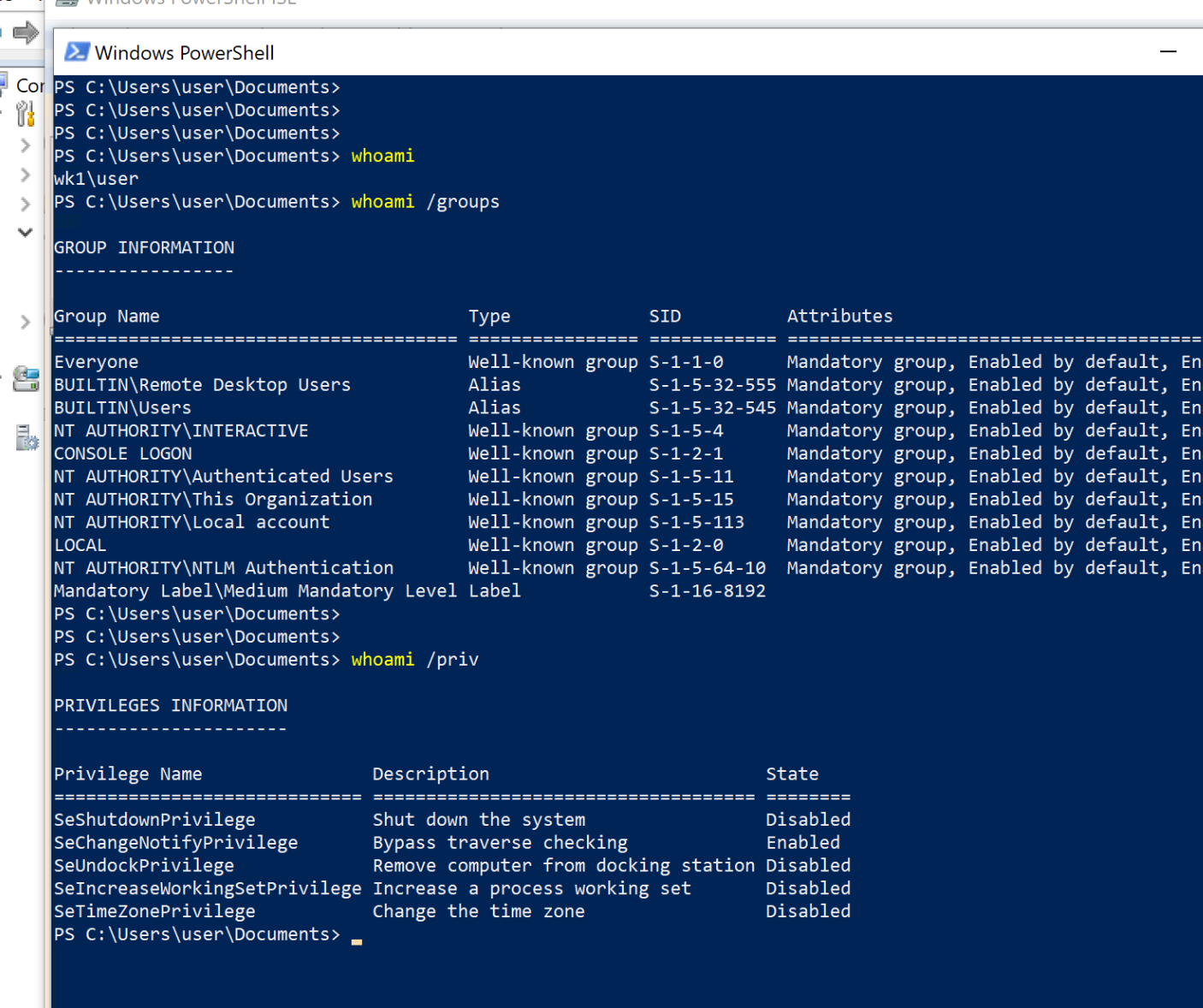This screenshot has height=1008, width=1203.
Task: Click the 'whoami /priv' command text
Action: point(414,660)
